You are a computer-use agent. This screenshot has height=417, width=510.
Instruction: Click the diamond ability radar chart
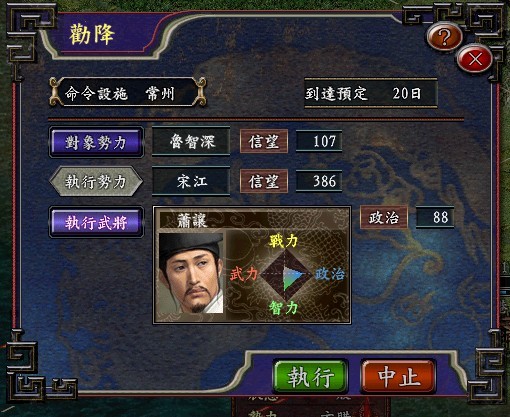click(285, 274)
